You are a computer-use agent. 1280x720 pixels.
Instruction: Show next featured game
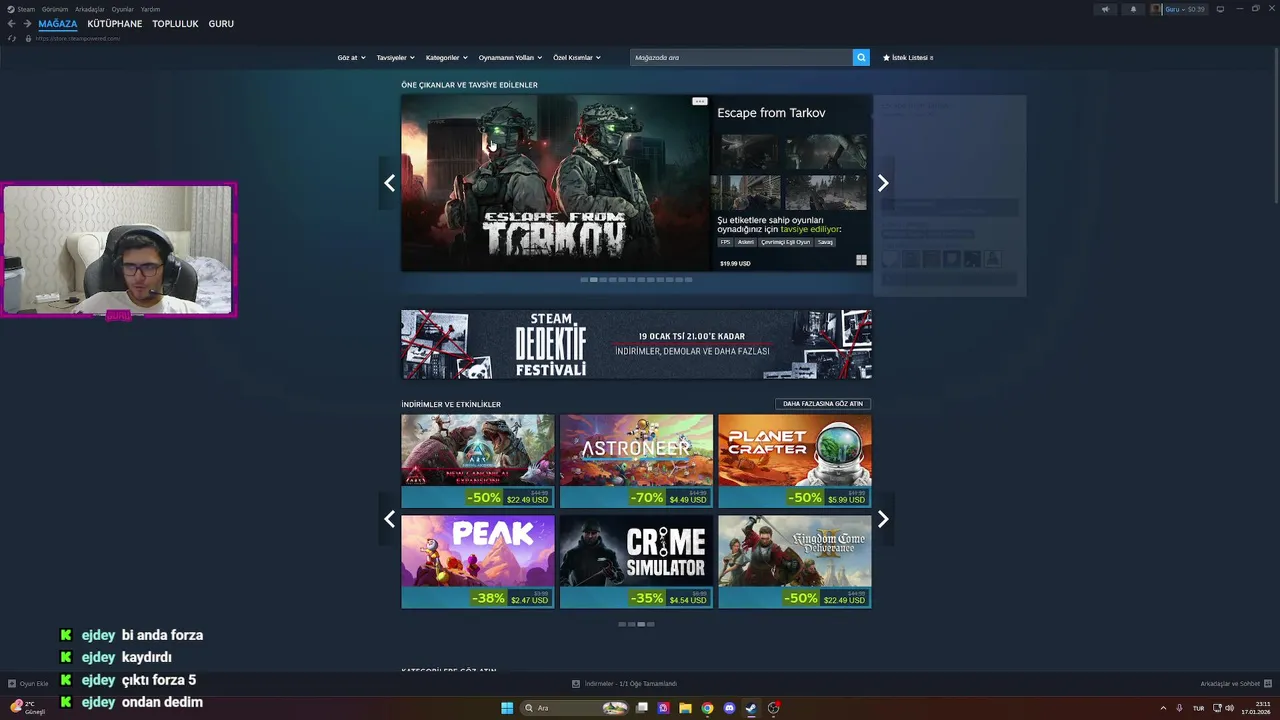coord(883,183)
